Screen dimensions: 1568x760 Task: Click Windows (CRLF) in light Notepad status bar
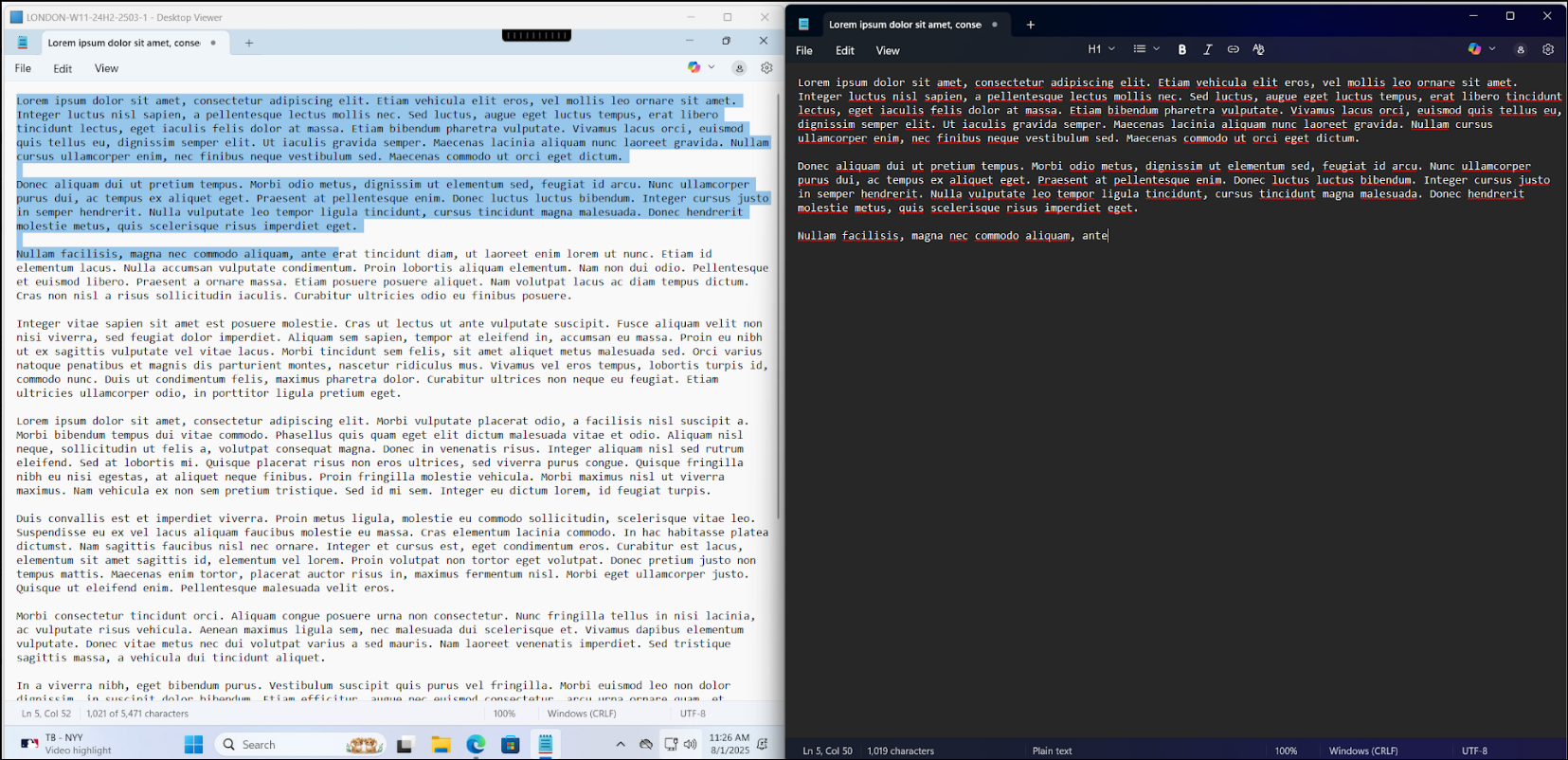pyautogui.click(x=582, y=714)
